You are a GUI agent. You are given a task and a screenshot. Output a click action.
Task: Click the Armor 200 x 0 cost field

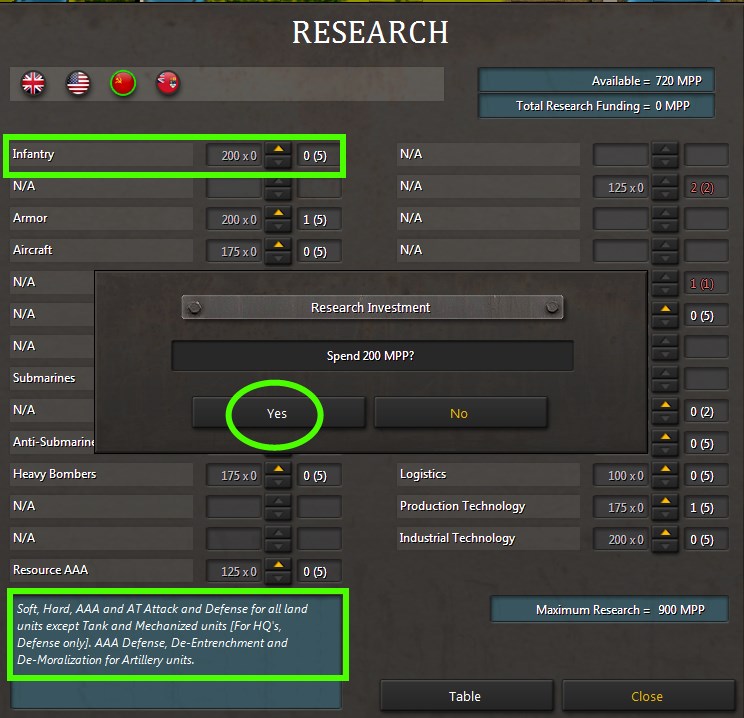point(234,220)
